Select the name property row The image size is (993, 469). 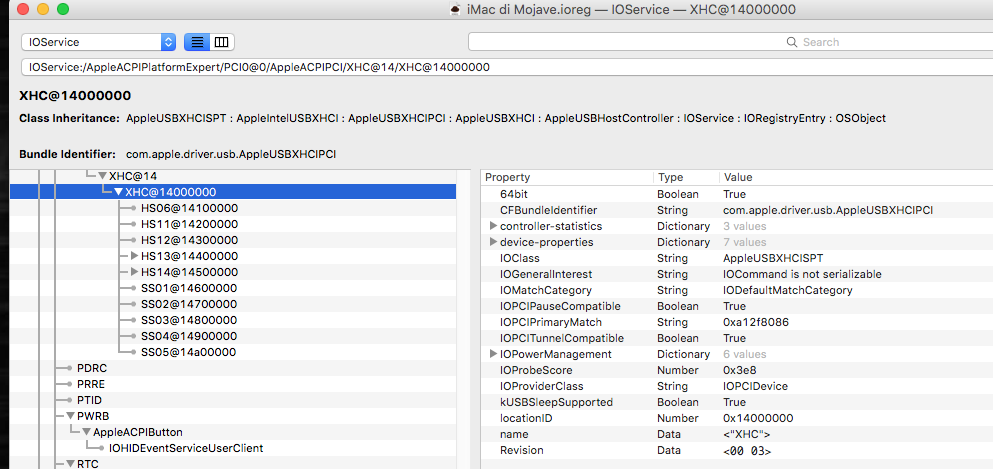[x=737, y=434]
